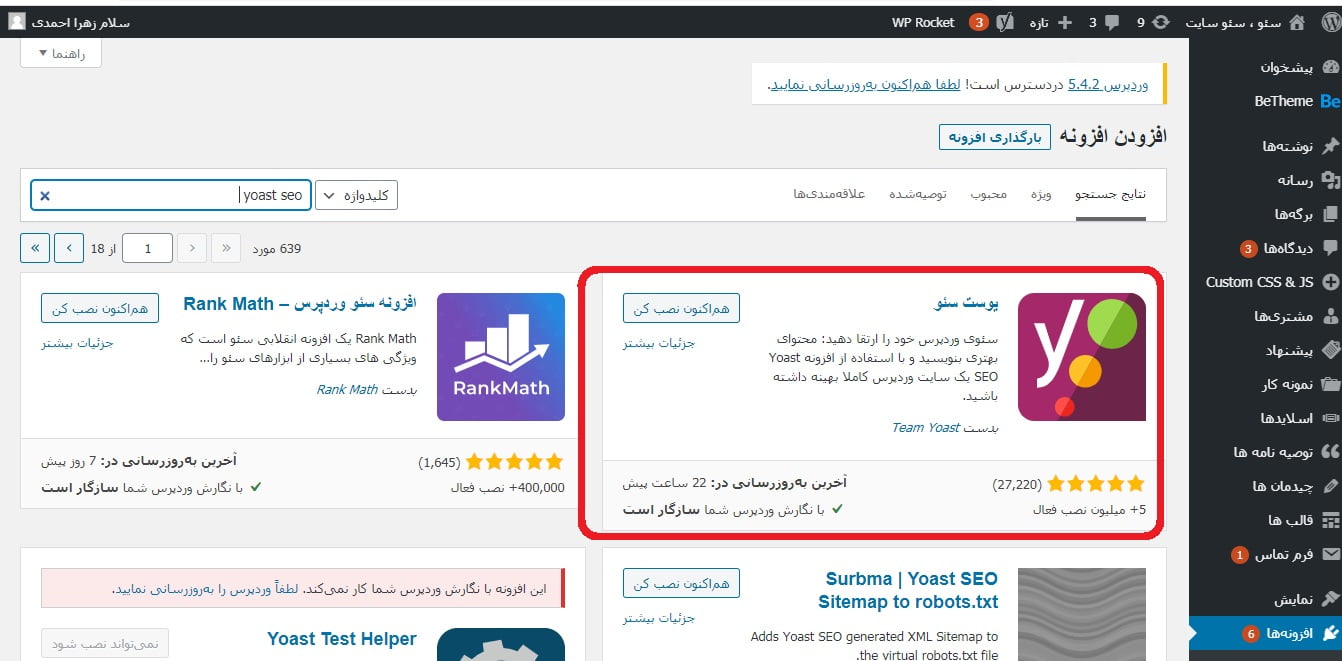This screenshot has width=1342, height=661.
Task: Switch to the علاقه‌مندی‌ها favorites tab
Action: tap(829, 194)
